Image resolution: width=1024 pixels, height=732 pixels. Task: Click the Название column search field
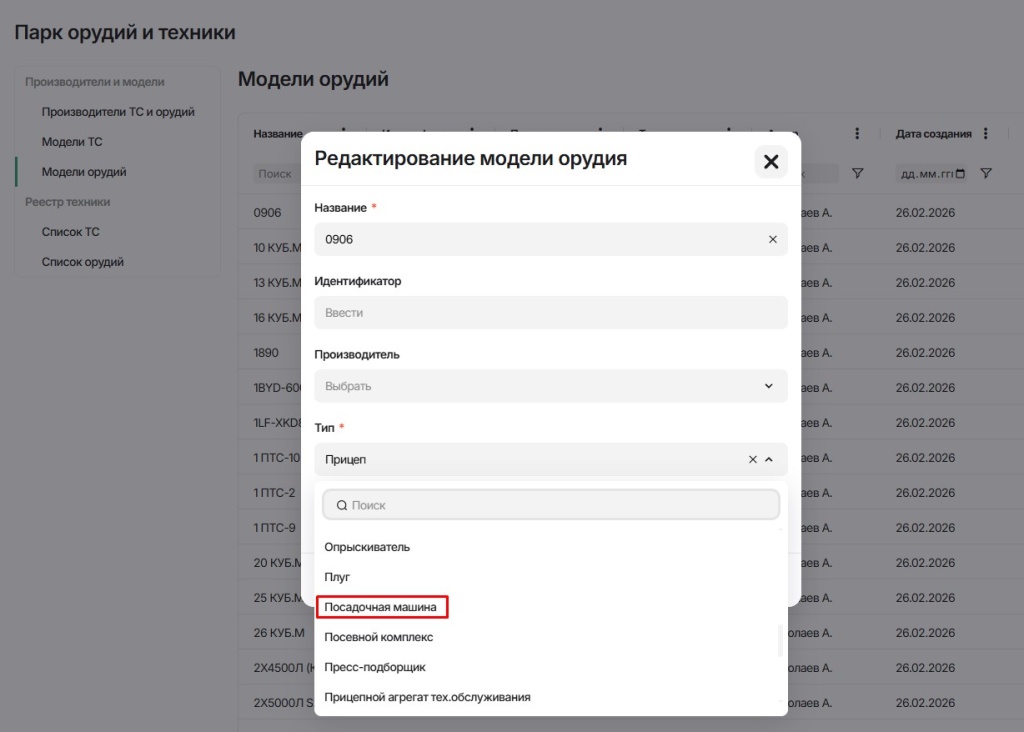[x=277, y=174]
